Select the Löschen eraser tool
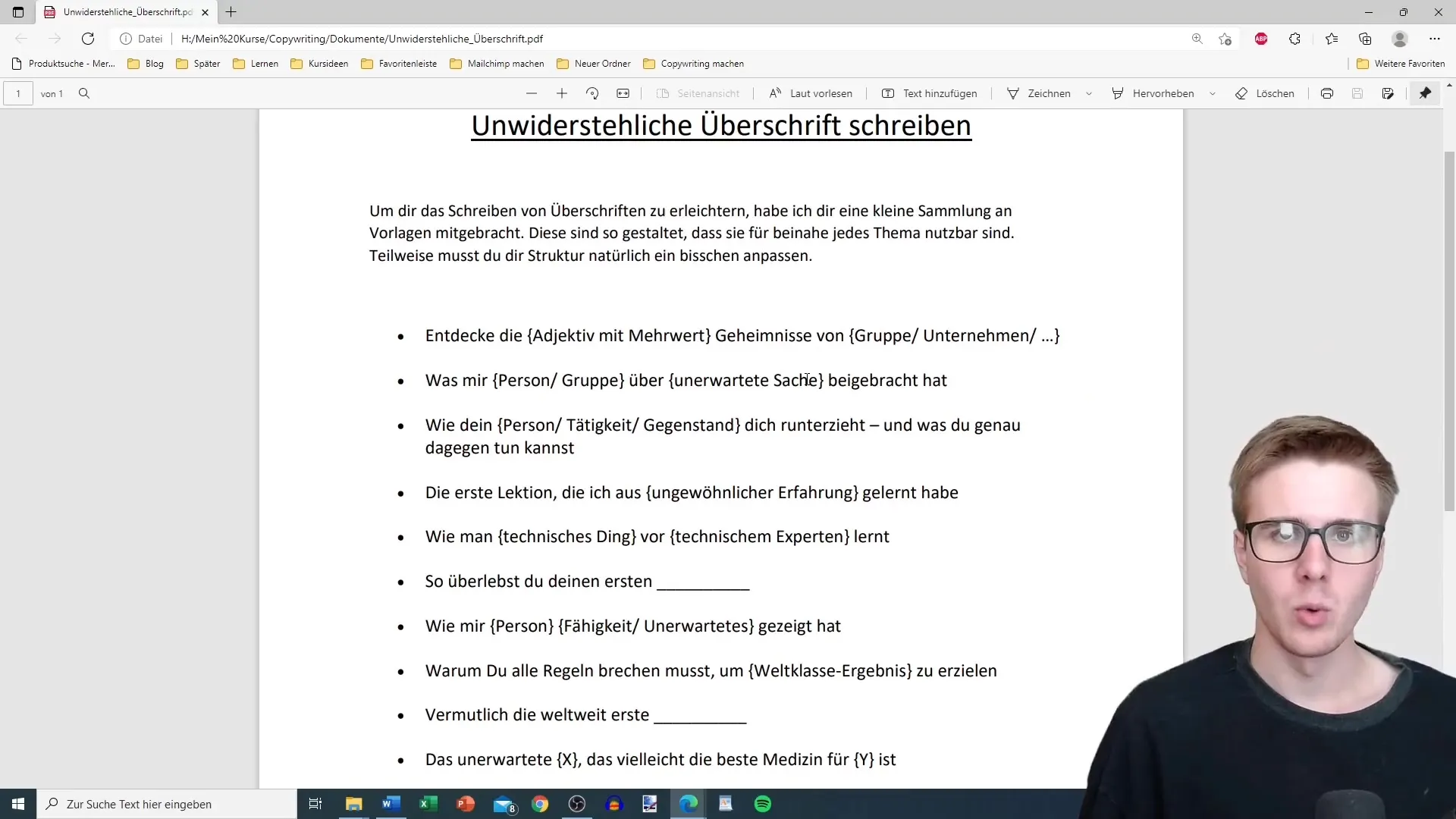The width and height of the screenshot is (1456, 819). coord(1265,93)
